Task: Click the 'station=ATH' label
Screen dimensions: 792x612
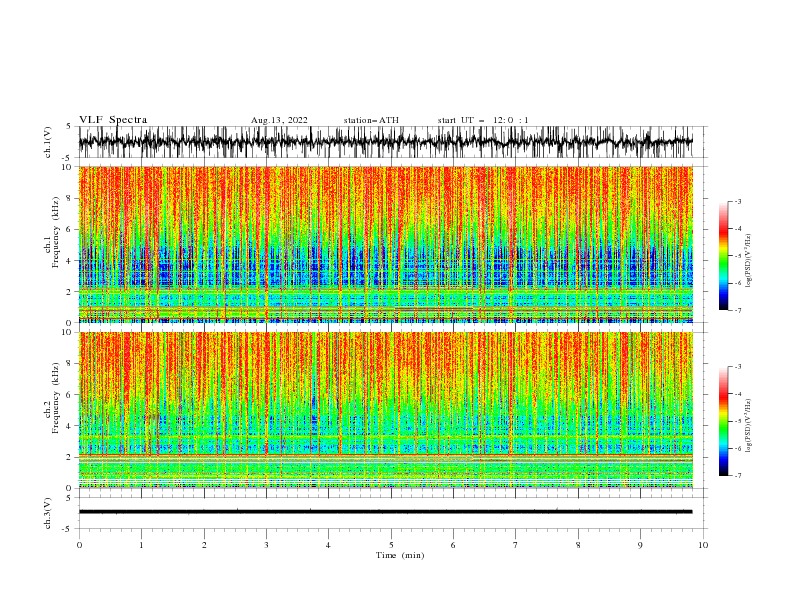Action: click(x=371, y=120)
